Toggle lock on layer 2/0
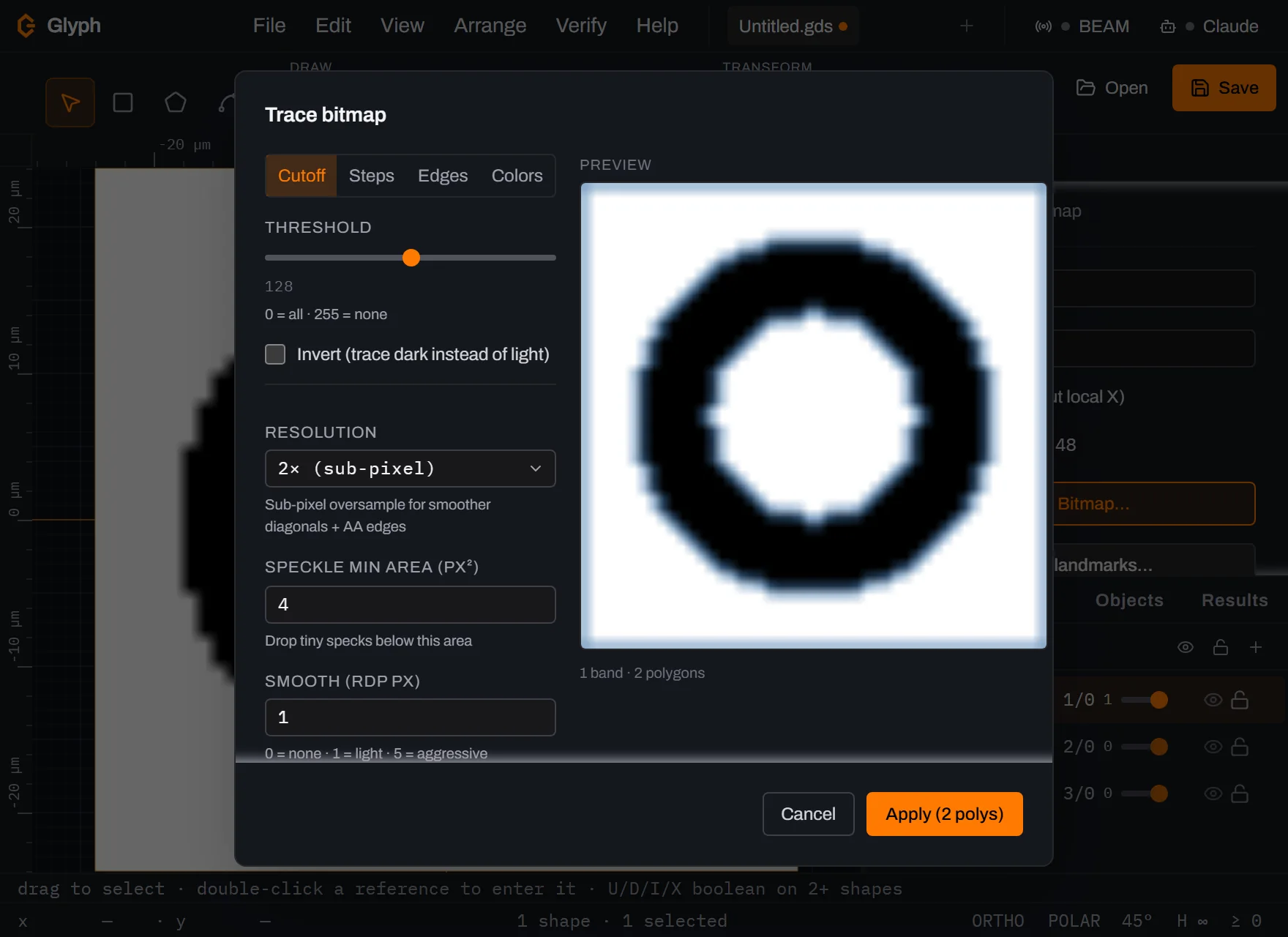 [x=1240, y=747]
